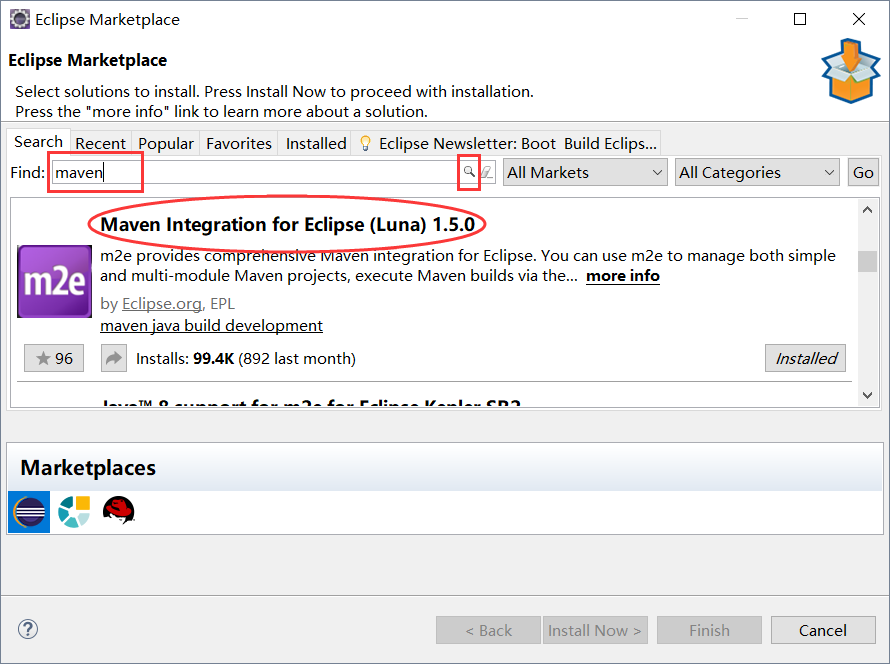Click the Maven Integration for Eclipse (Luna) 1.5.0 title
The width and height of the screenshot is (890, 664).
tap(287, 224)
